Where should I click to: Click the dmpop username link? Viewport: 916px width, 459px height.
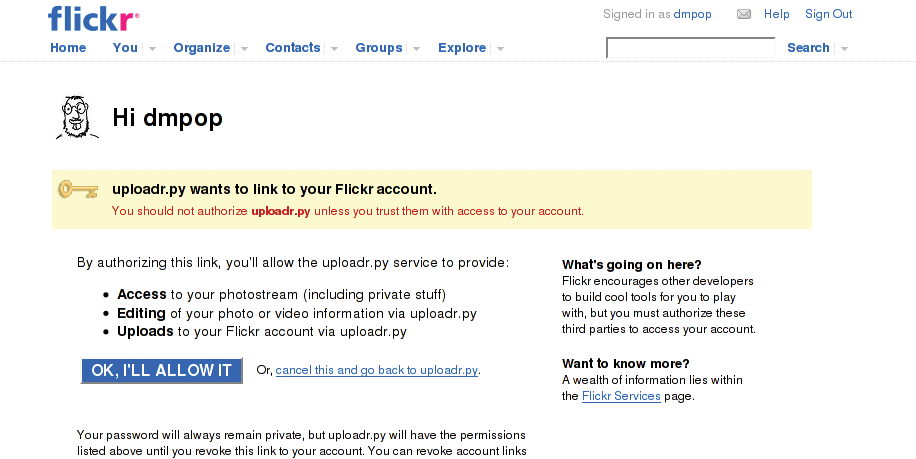pos(692,15)
